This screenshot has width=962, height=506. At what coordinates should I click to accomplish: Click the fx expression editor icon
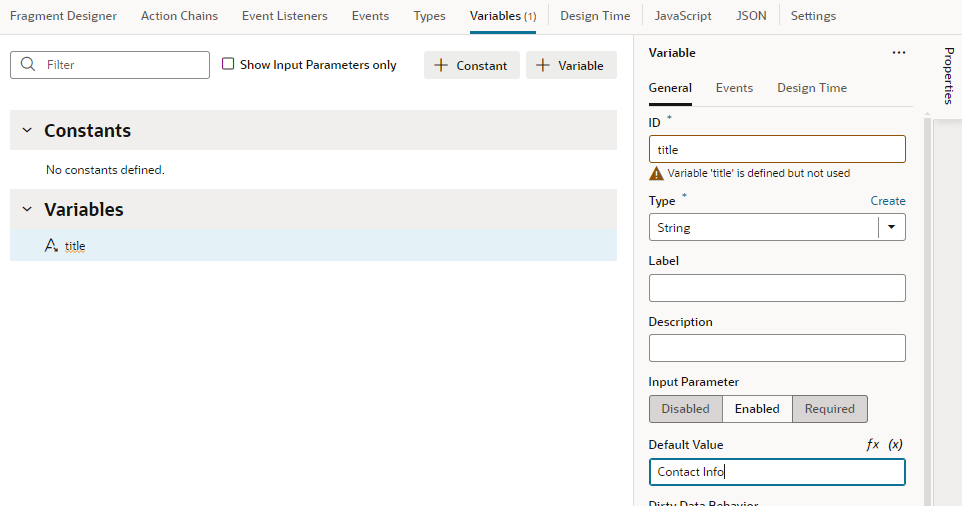click(872, 445)
